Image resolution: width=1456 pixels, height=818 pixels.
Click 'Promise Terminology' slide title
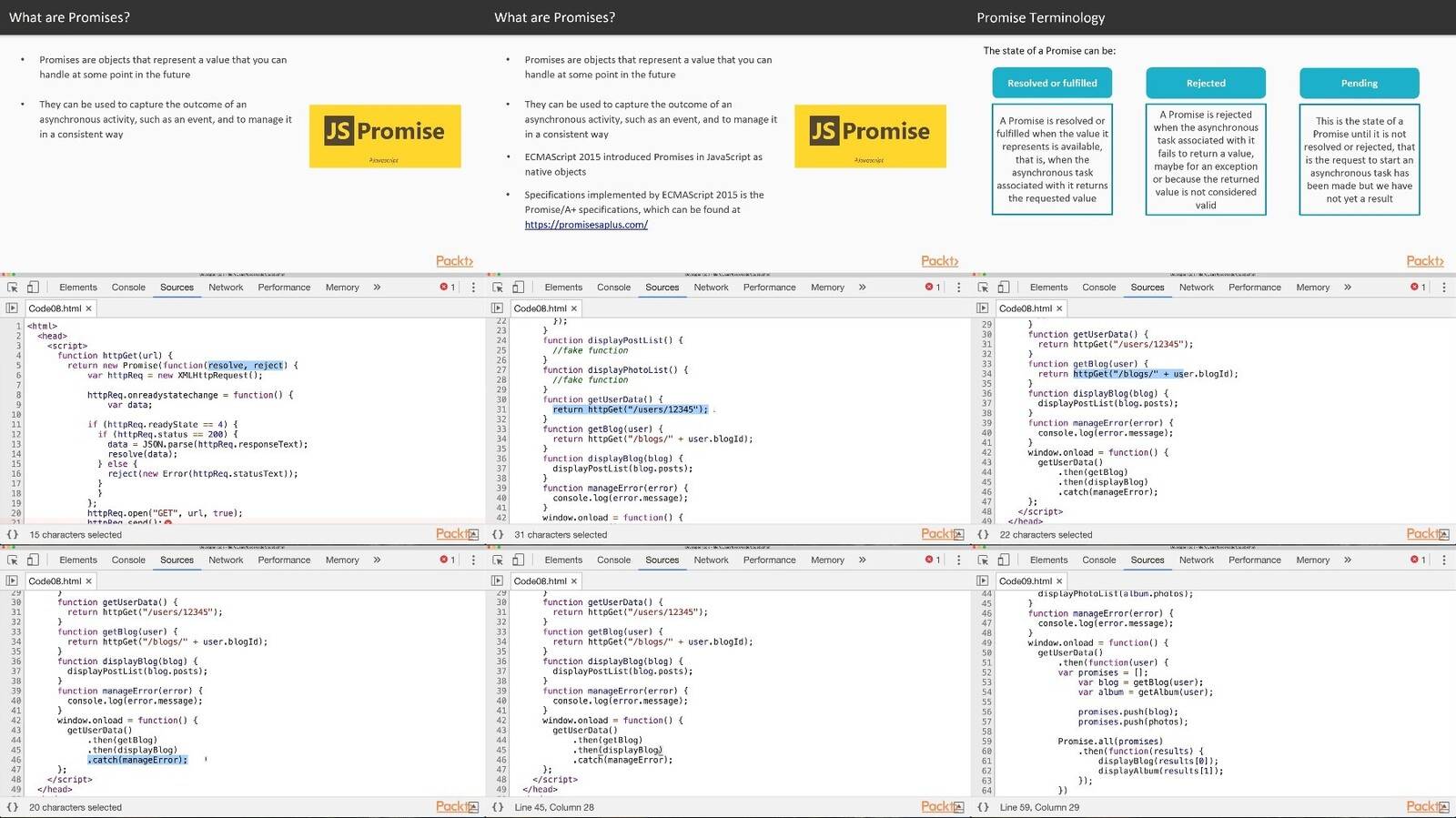click(x=1040, y=17)
